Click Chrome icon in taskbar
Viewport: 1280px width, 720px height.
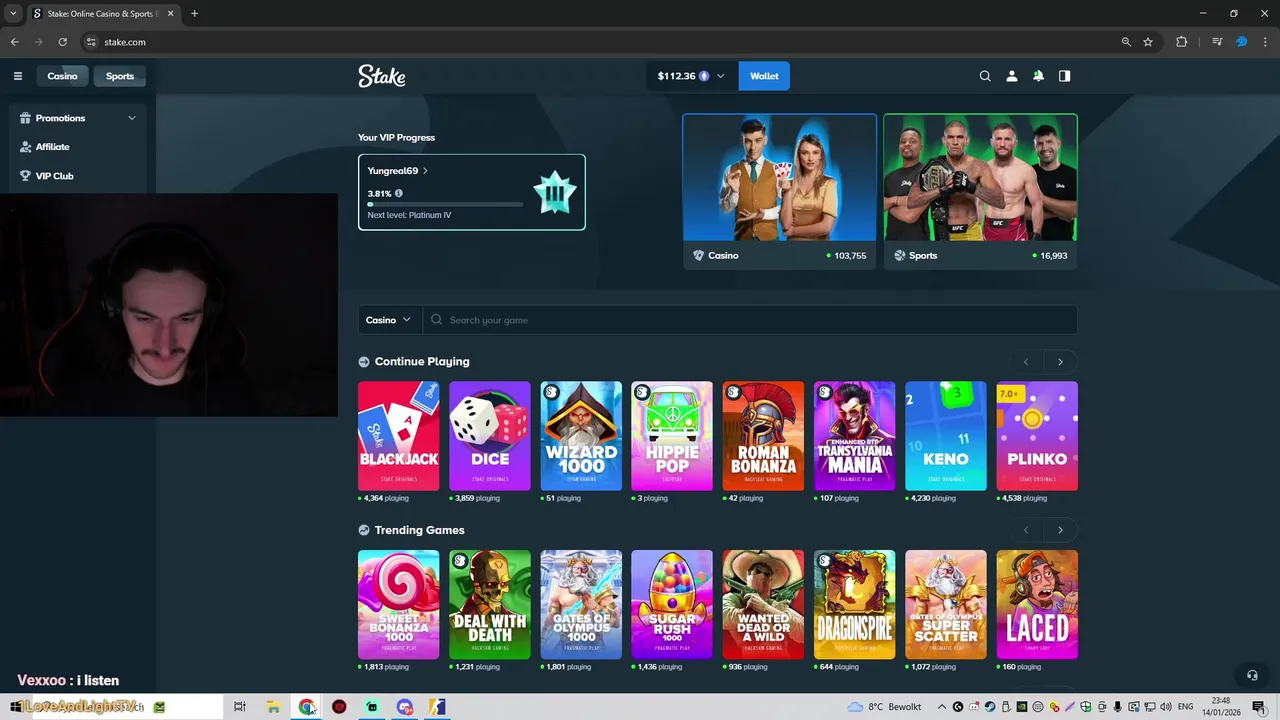[306, 707]
